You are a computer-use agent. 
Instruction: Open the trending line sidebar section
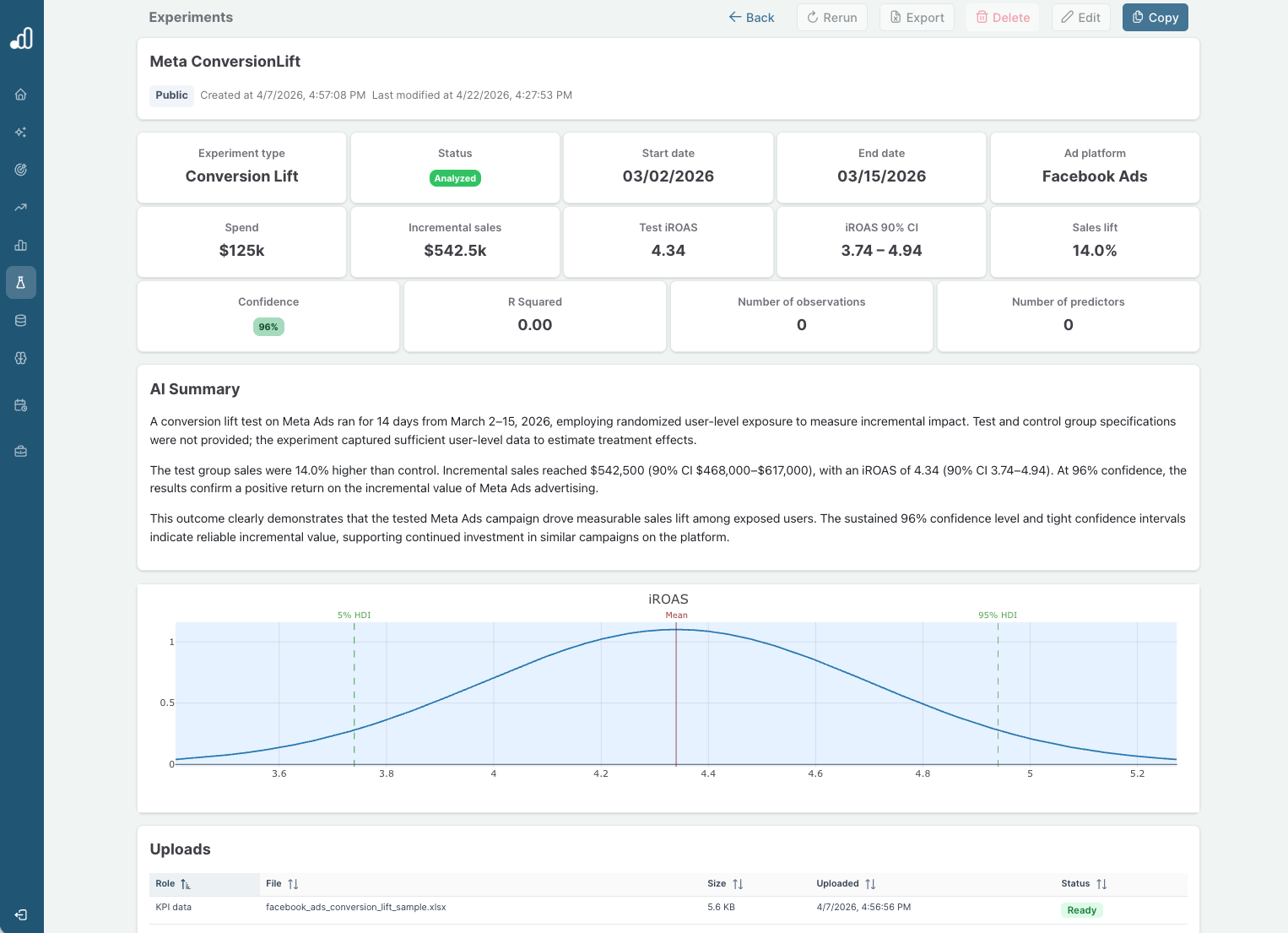coord(21,207)
